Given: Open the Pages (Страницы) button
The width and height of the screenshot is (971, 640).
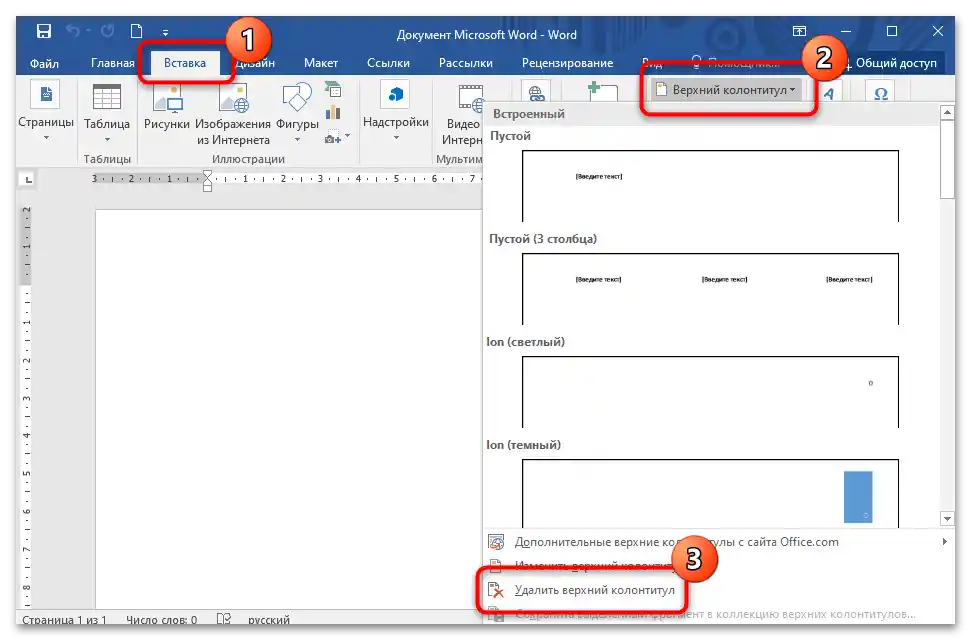Looking at the screenshot, I should coord(45,112).
